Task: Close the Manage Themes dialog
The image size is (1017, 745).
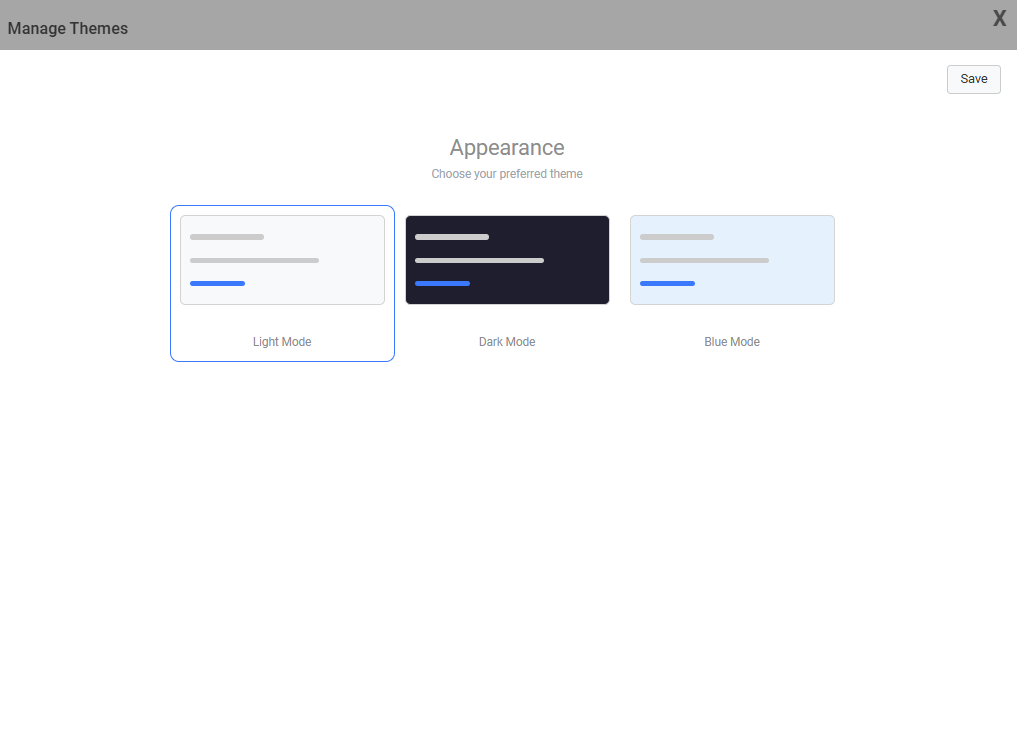Action: point(999,19)
